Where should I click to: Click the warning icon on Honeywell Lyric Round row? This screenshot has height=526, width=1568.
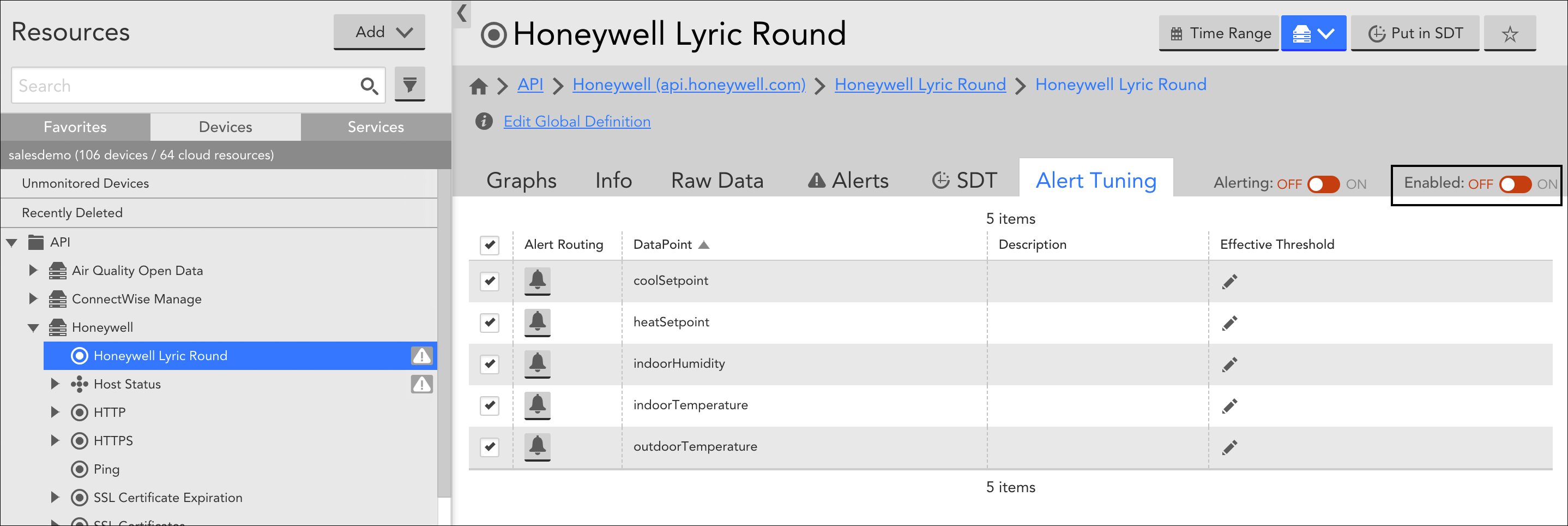[422, 355]
